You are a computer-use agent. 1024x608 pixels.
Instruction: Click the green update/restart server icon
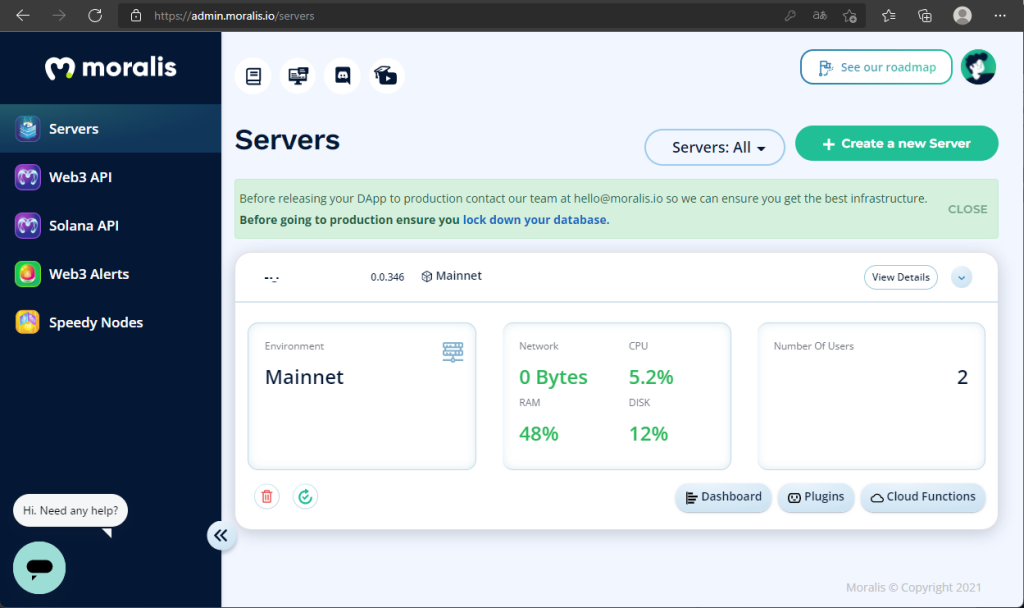(x=305, y=496)
